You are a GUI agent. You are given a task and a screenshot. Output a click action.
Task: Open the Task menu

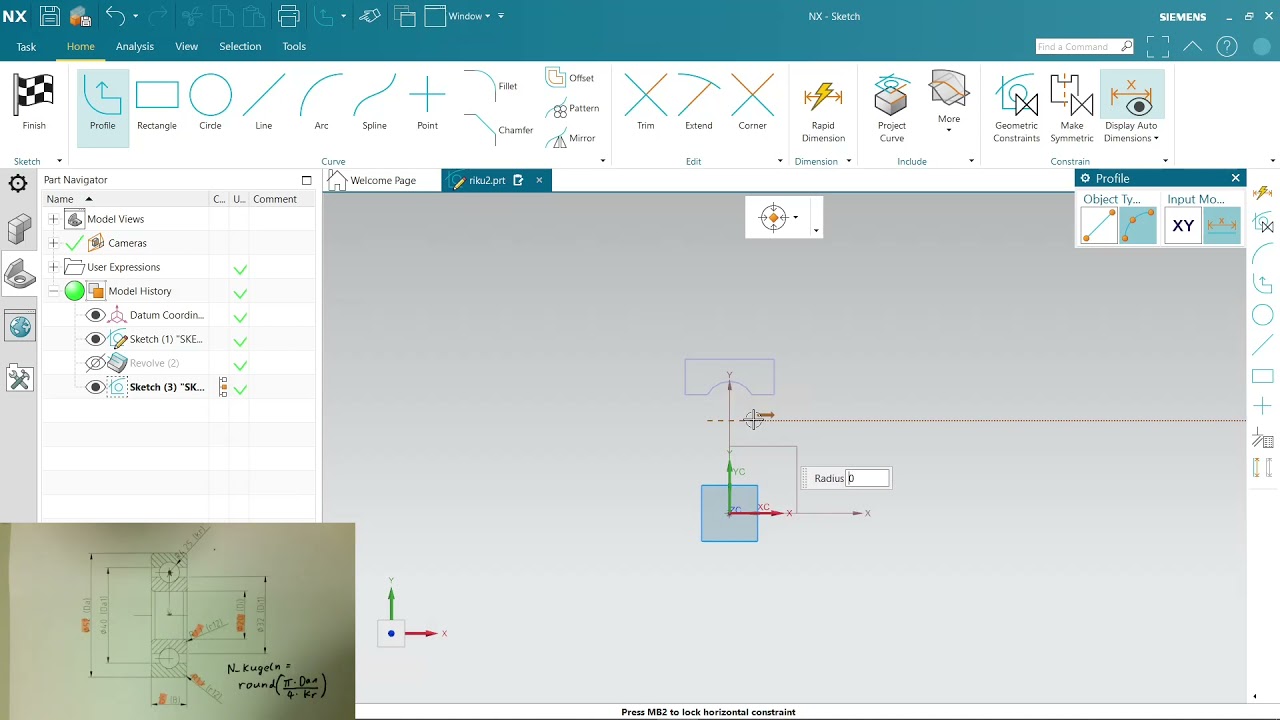[26, 47]
